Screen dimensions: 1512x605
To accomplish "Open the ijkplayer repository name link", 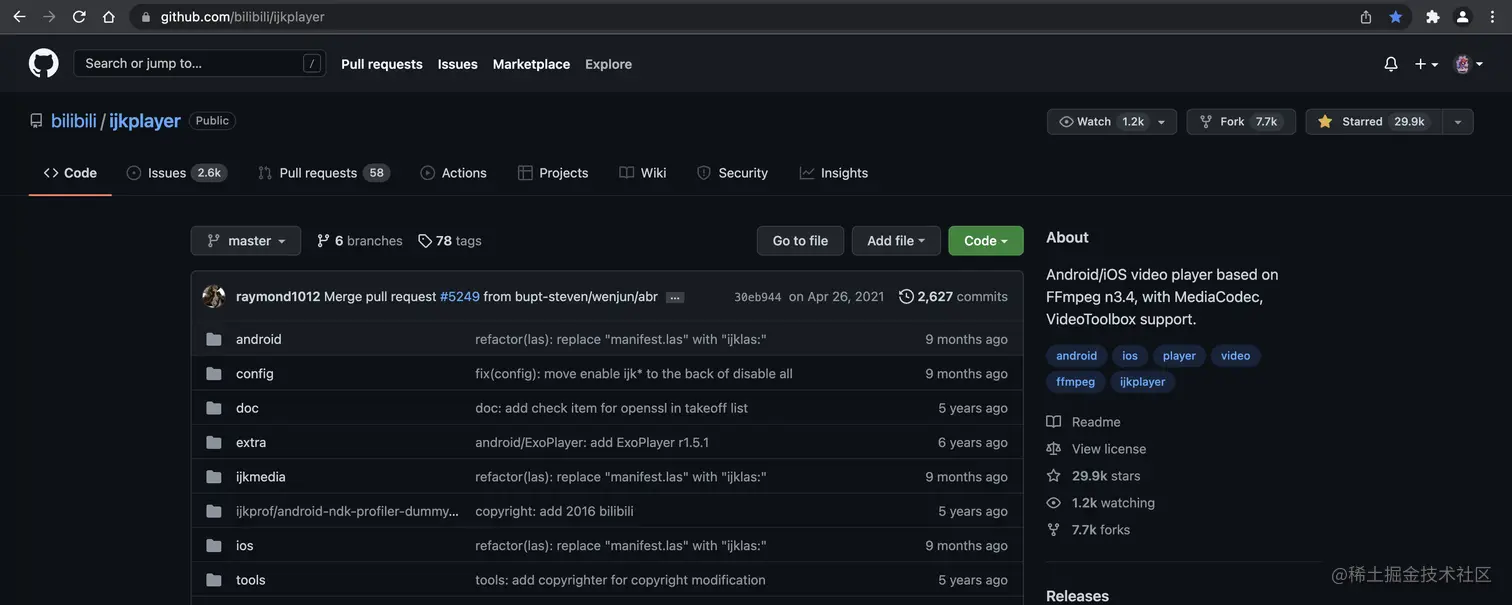I will tap(145, 121).
